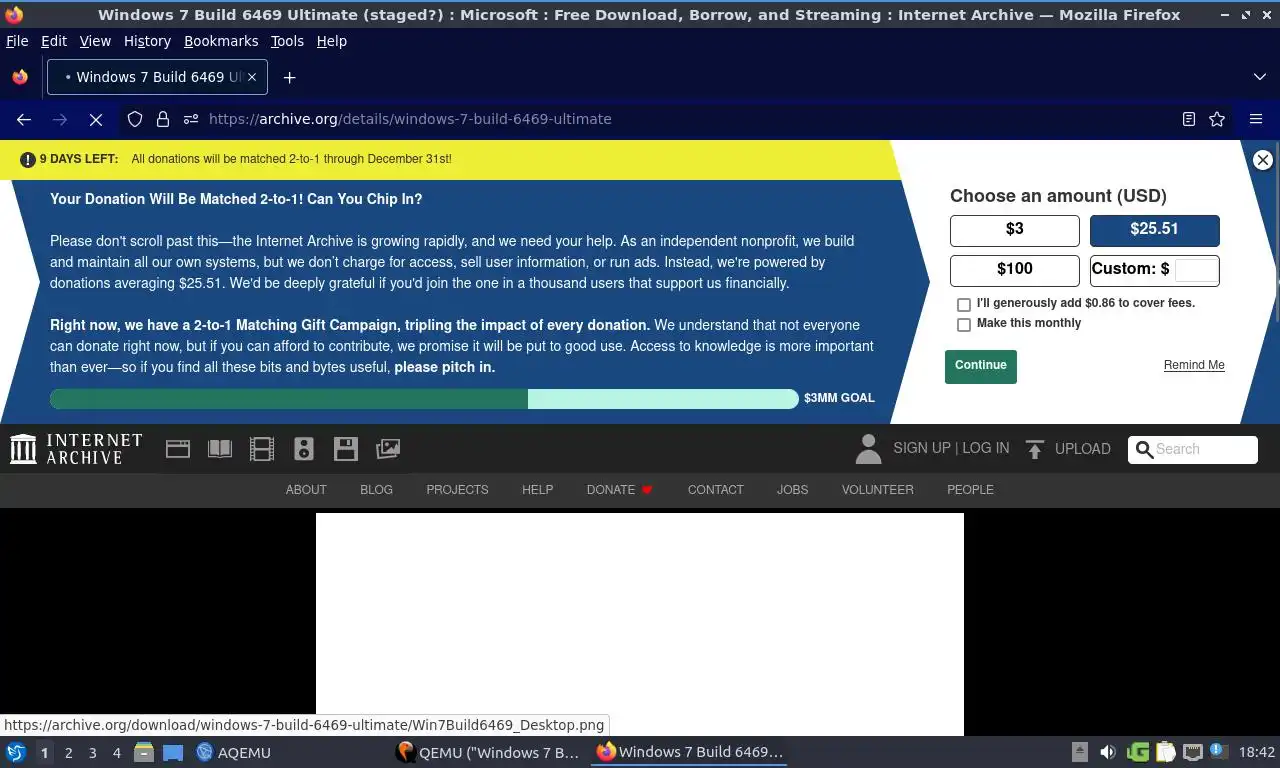Select the $100 donation amount
The height and width of the screenshot is (768, 1280).
pos(1015,270)
